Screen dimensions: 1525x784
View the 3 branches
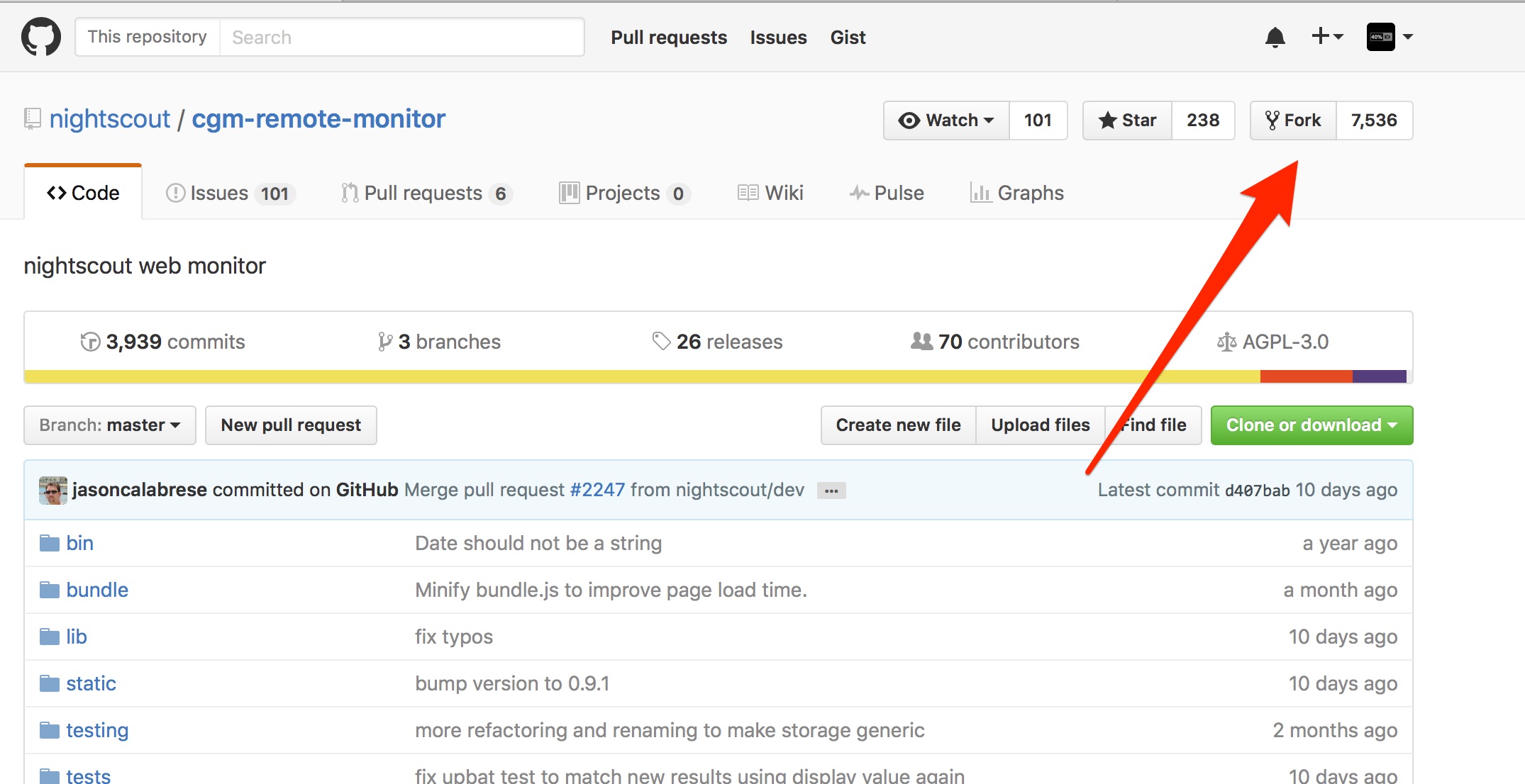439,342
